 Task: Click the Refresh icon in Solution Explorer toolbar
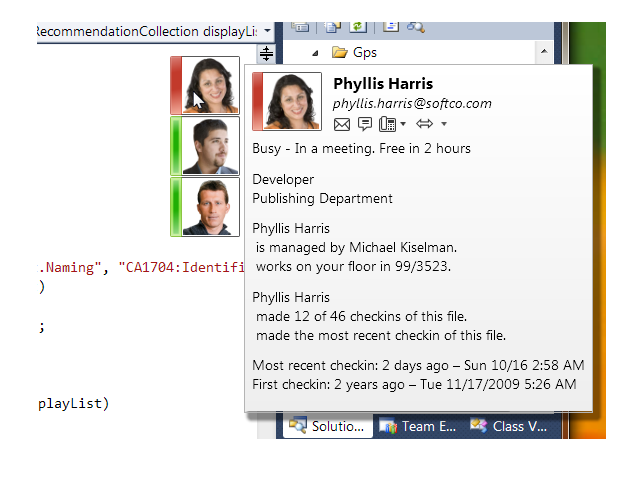click(358, 26)
